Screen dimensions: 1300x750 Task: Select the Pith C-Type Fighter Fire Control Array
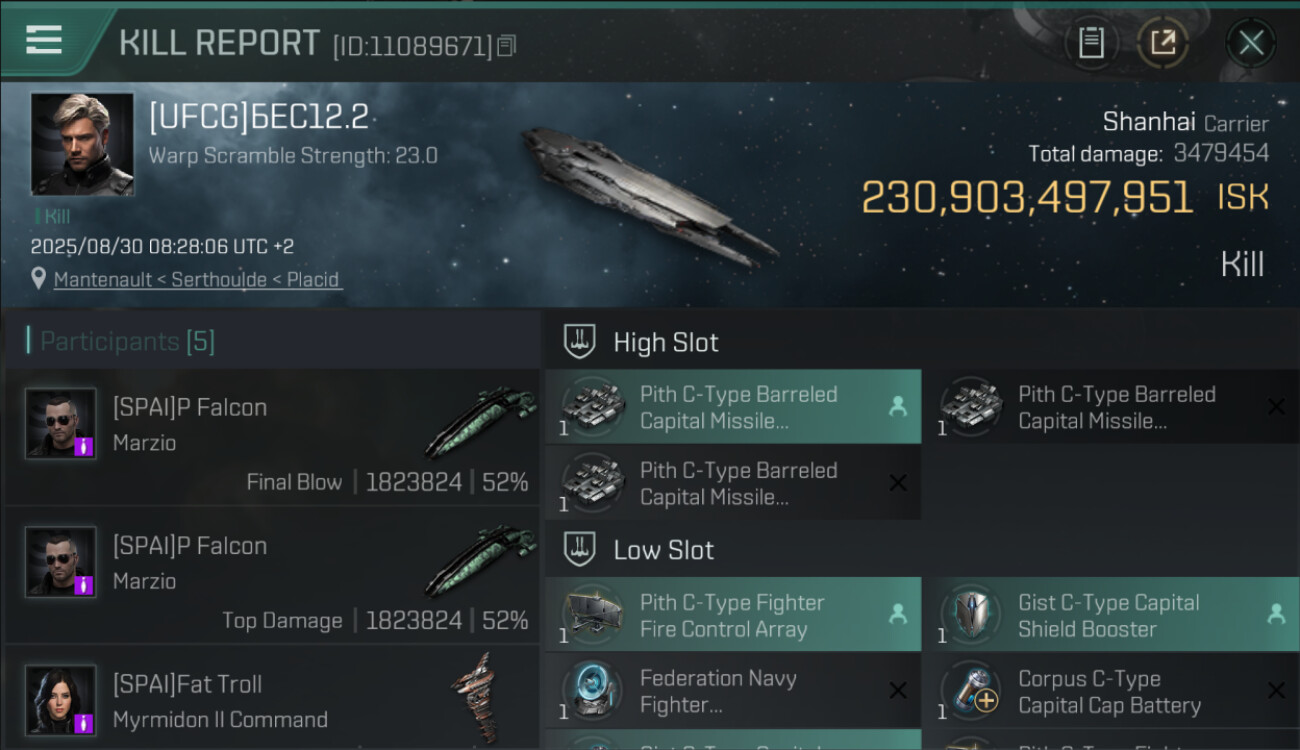[x=732, y=615]
